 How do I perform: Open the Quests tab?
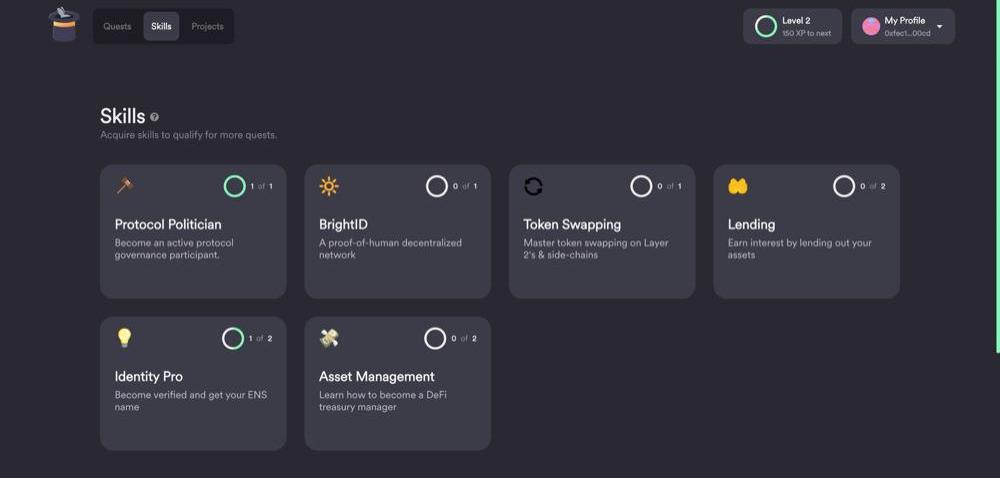point(117,26)
